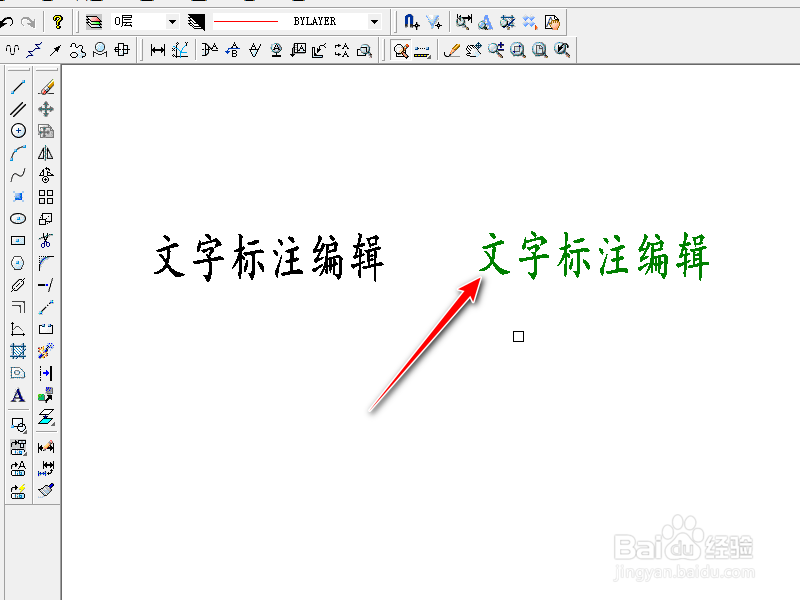800x600 pixels.
Task: Open the layer manager stacked-layers icon
Action: point(94,21)
